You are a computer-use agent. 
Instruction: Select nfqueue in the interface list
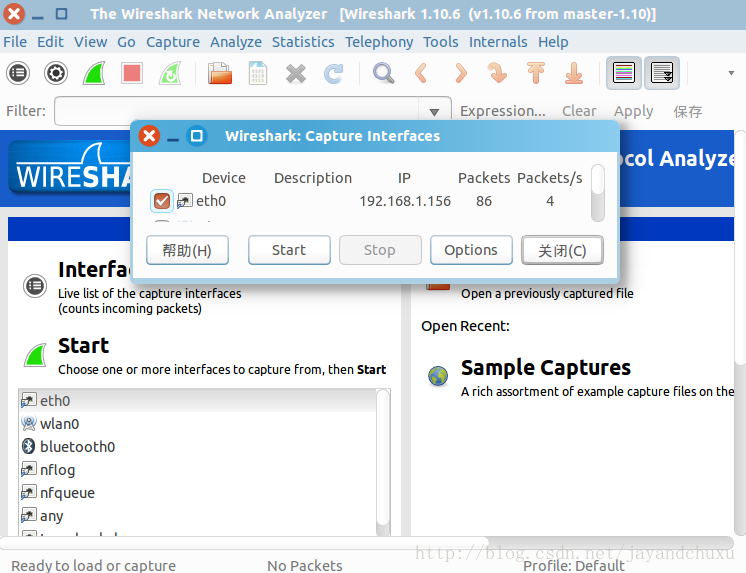(x=198, y=493)
